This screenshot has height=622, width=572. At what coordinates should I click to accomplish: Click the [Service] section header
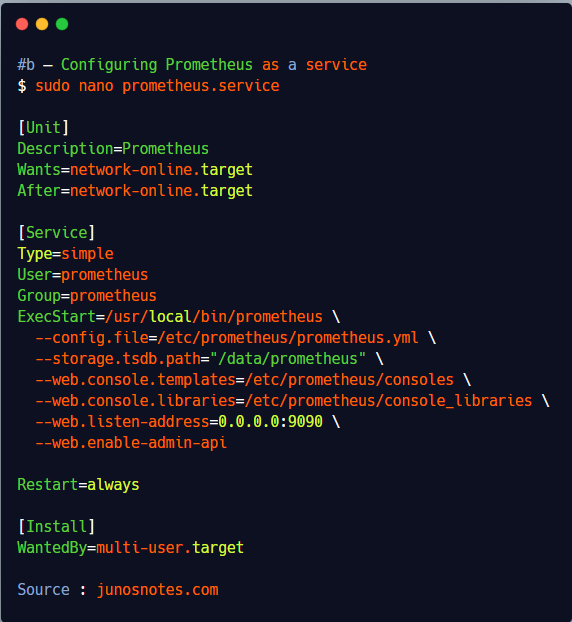tap(57, 232)
